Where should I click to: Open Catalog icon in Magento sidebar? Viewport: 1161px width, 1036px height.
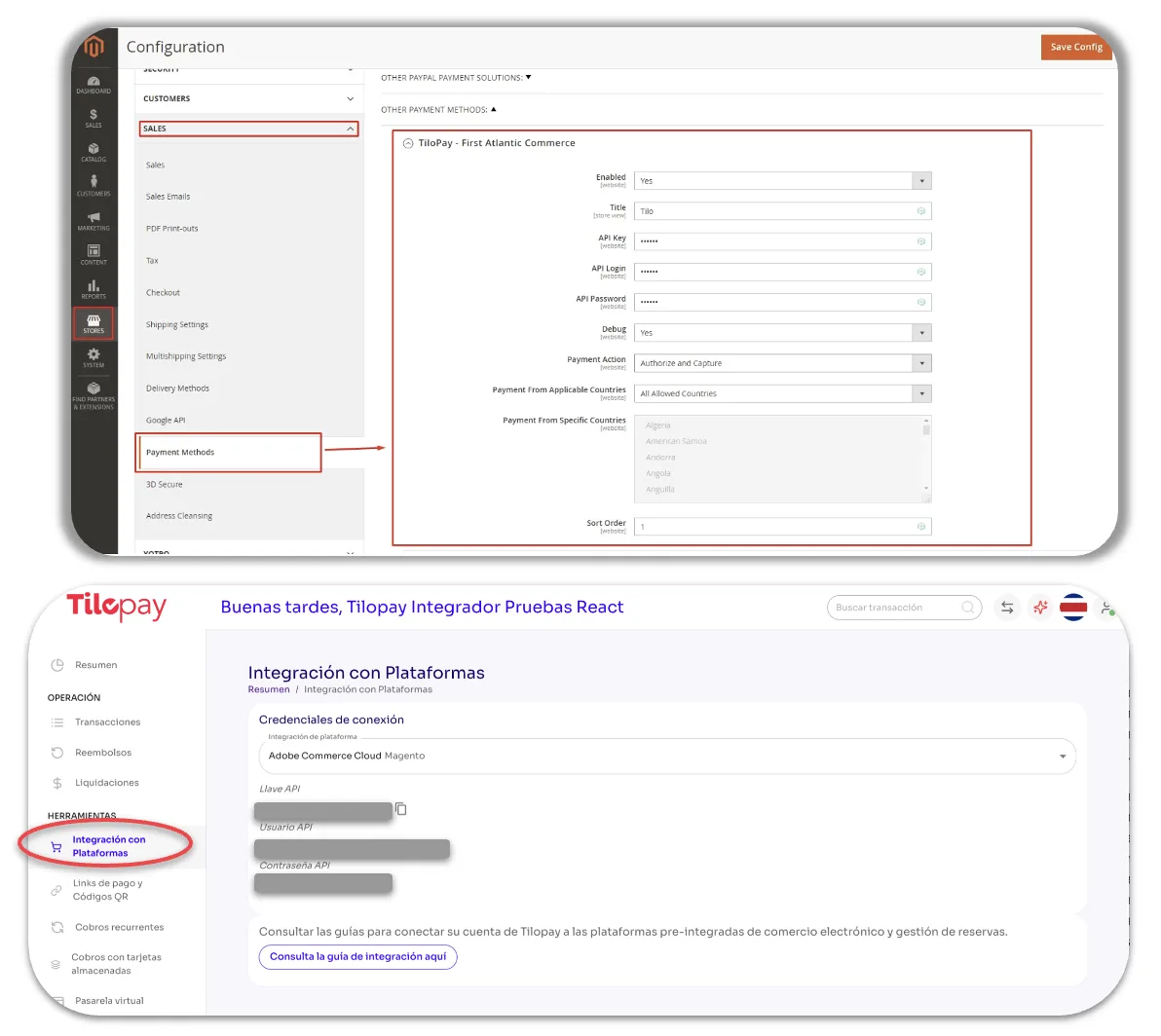(94, 153)
